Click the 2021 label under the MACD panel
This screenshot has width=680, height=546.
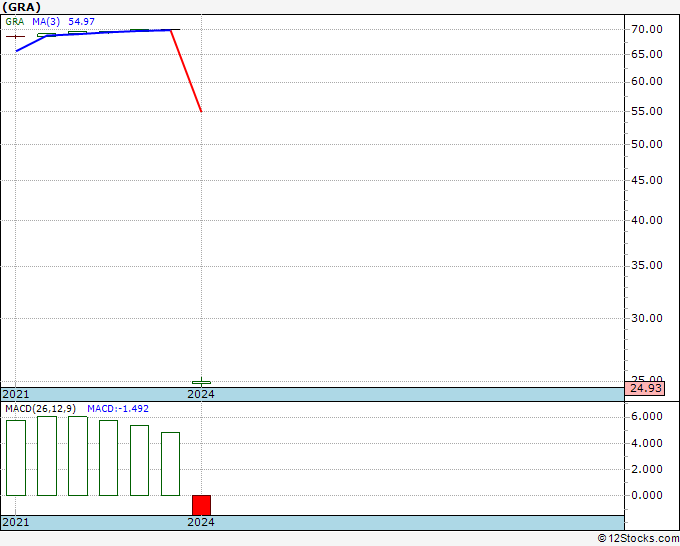coord(16,522)
